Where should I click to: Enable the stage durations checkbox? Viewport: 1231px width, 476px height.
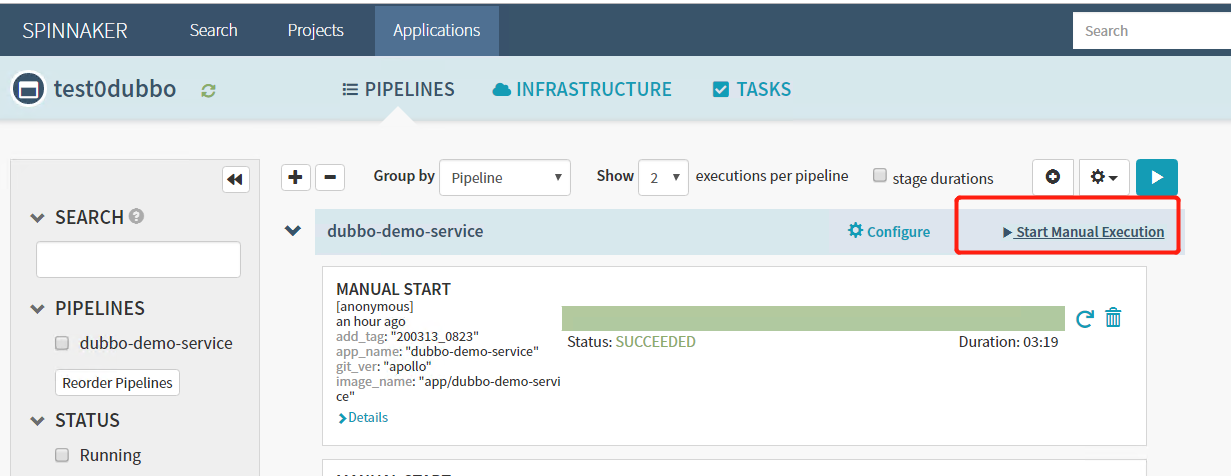point(880,176)
